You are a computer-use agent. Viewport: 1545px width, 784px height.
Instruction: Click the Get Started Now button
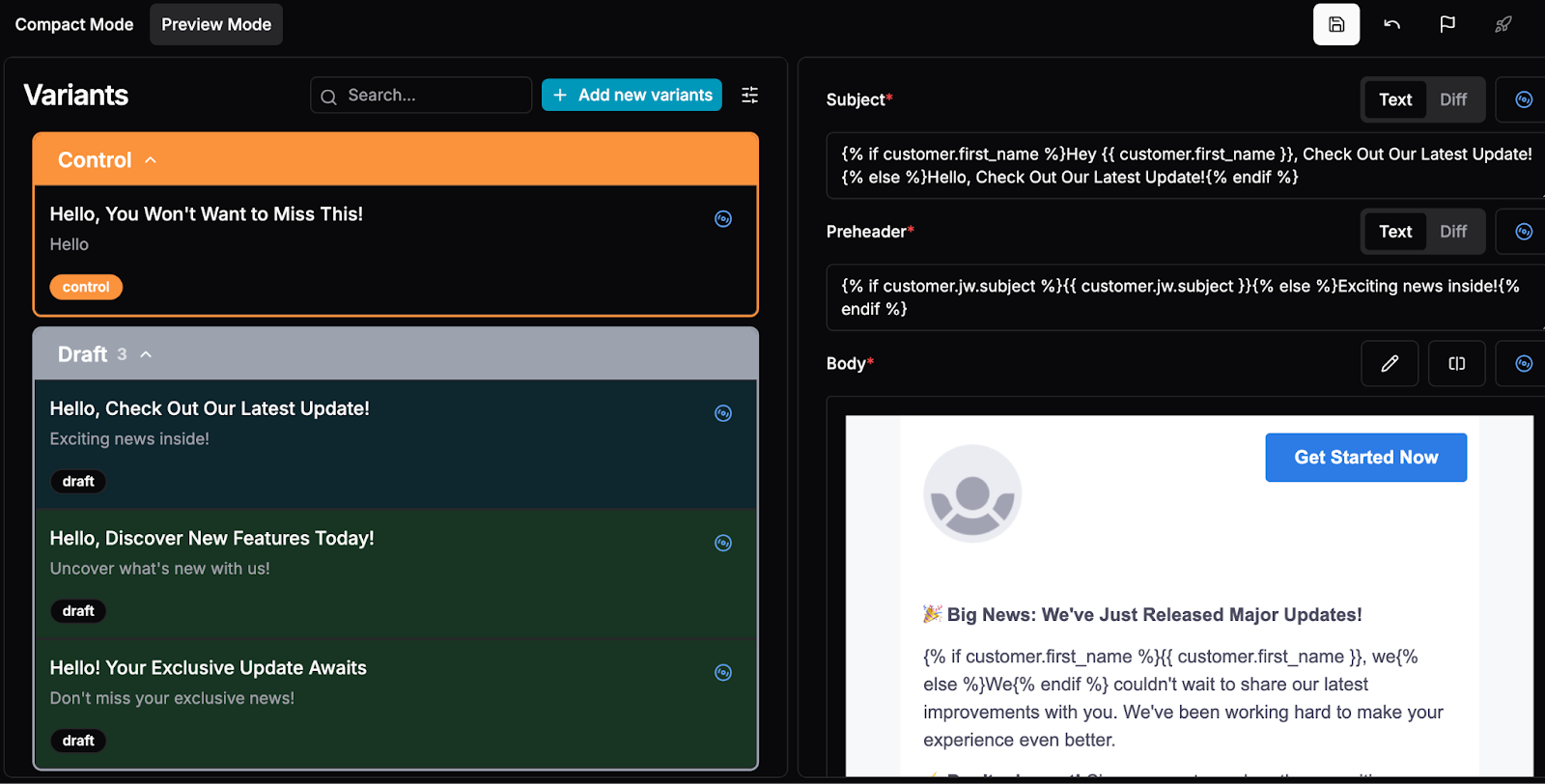click(1365, 458)
